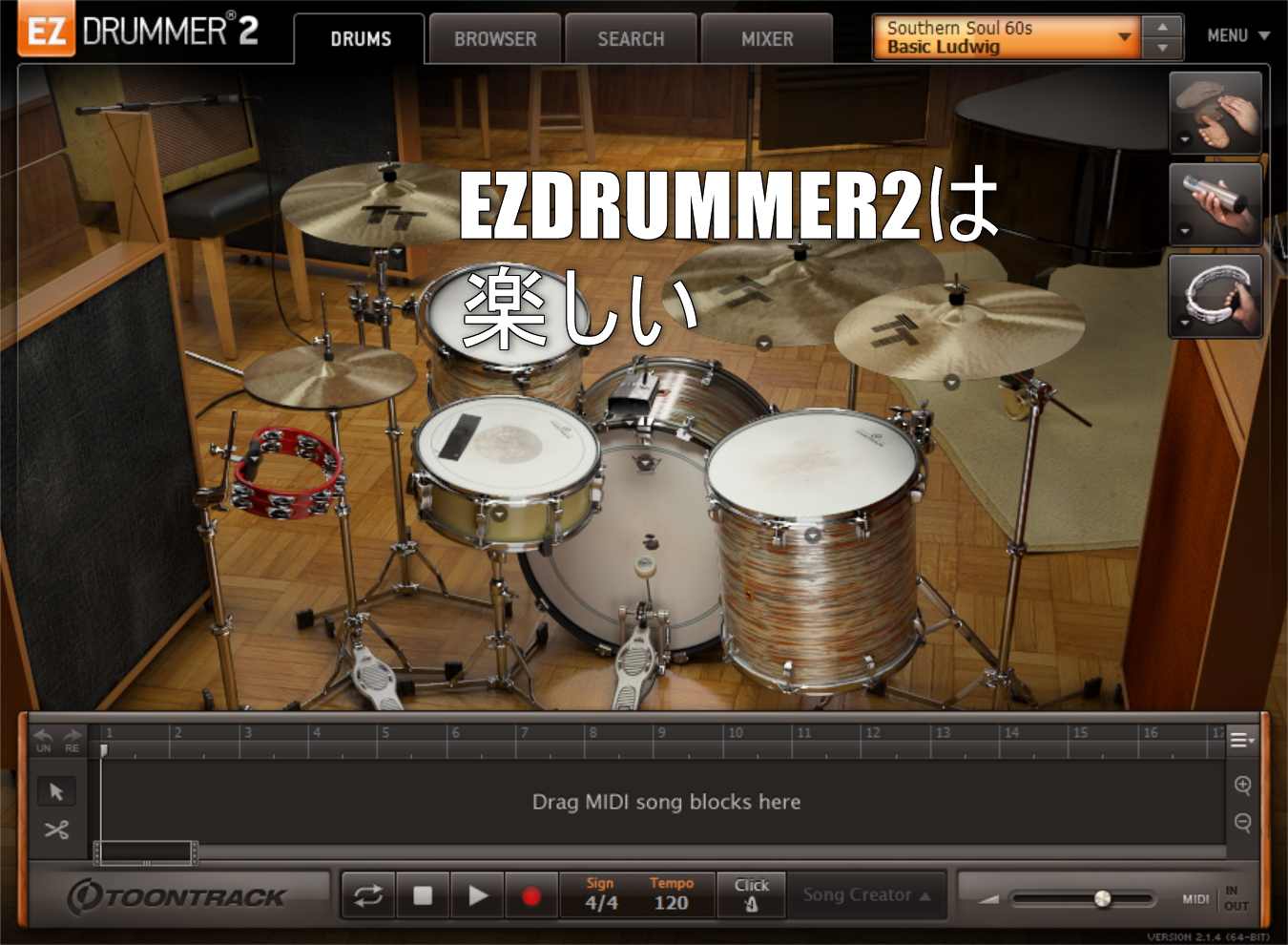The height and width of the screenshot is (945, 1288).
Task: Click the redo arrow icon
Action: point(73,739)
